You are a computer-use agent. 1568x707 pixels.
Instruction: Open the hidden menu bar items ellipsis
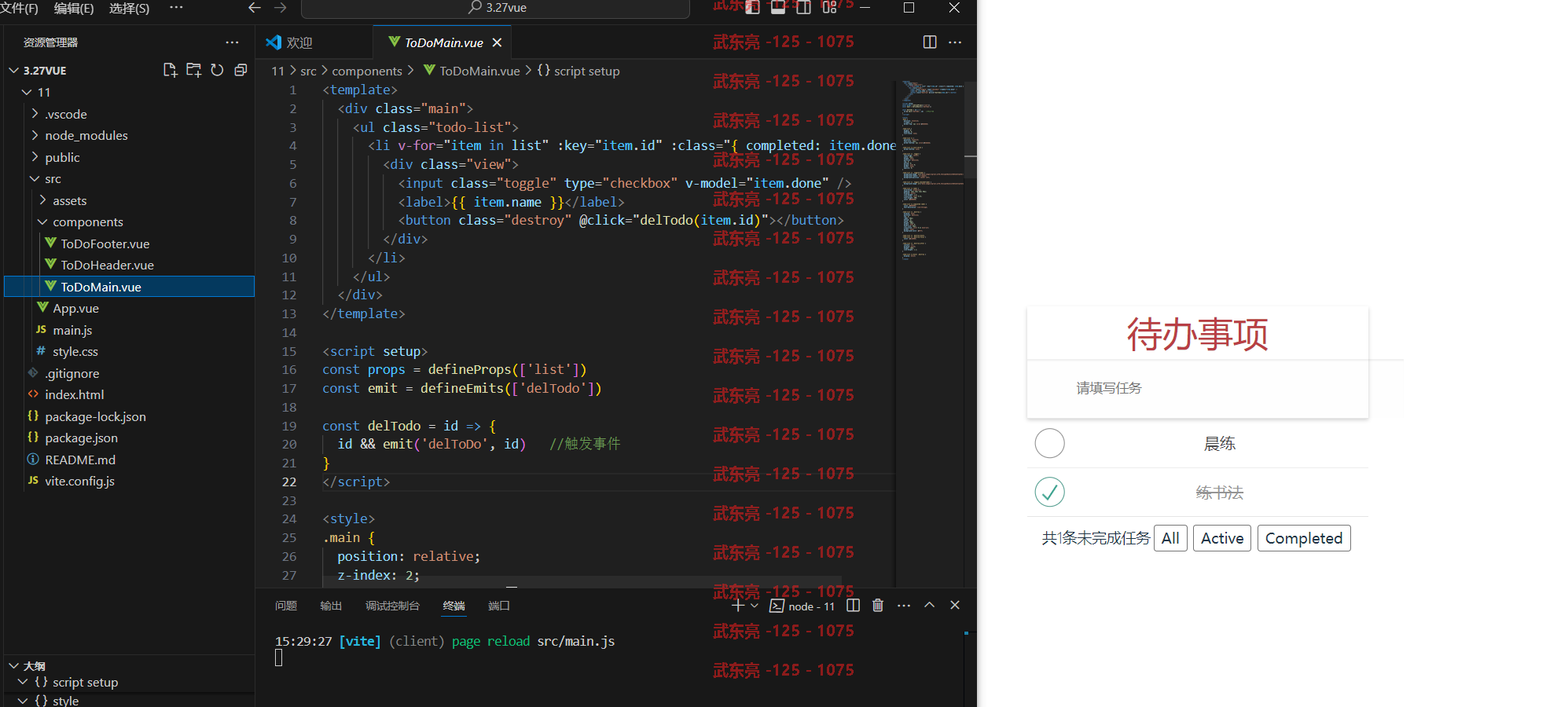(x=176, y=8)
